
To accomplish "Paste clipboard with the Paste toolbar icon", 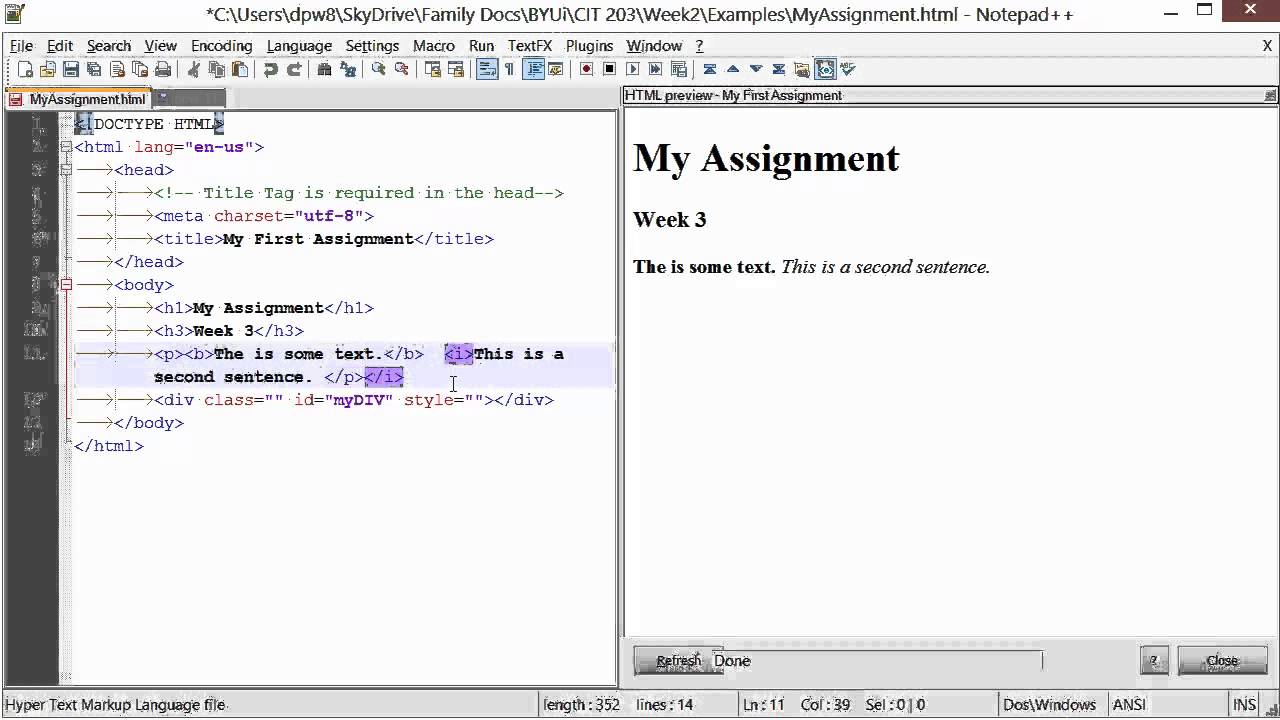I will click(x=240, y=69).
